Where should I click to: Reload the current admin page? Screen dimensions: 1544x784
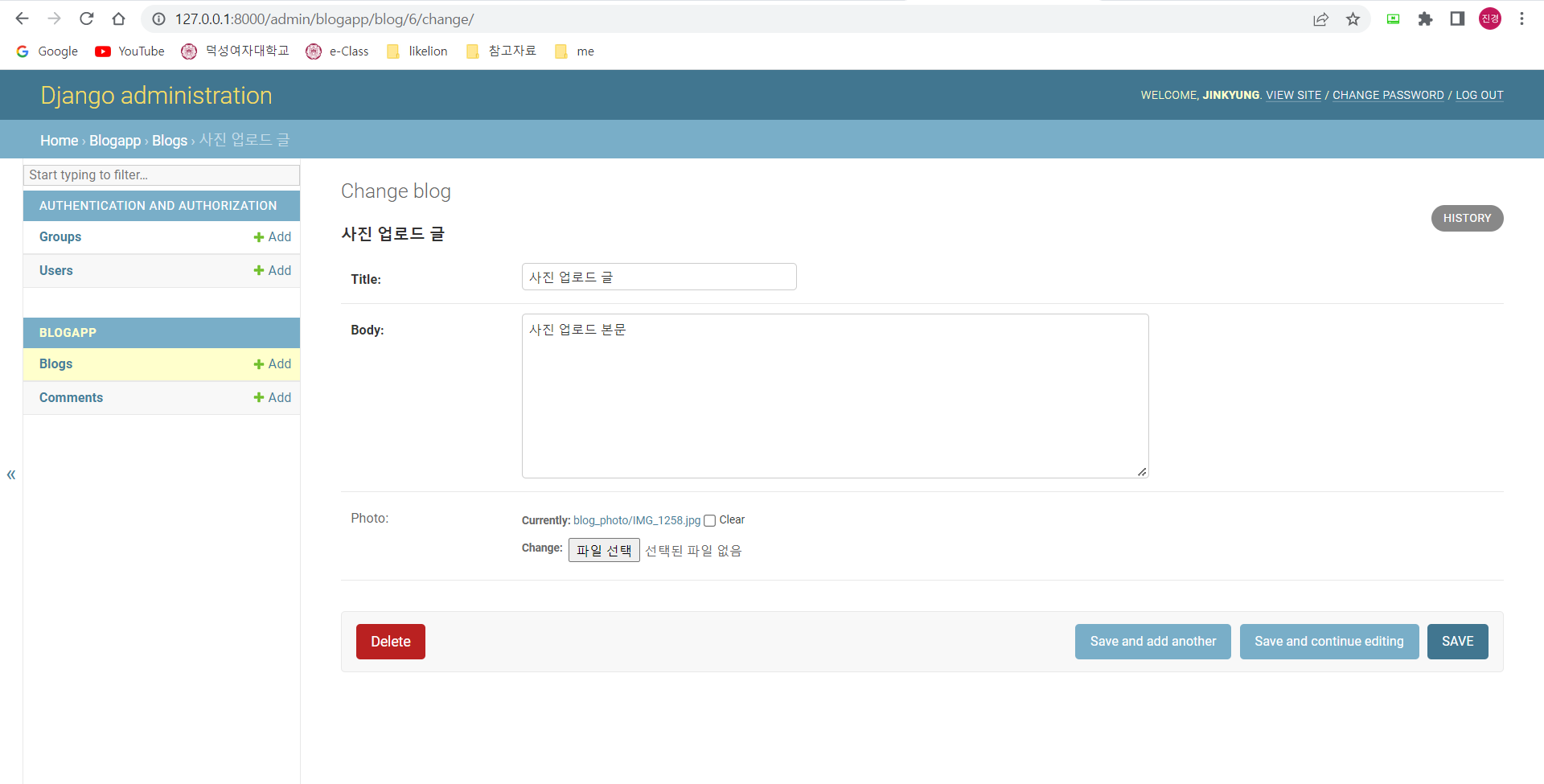pos(87,18)
